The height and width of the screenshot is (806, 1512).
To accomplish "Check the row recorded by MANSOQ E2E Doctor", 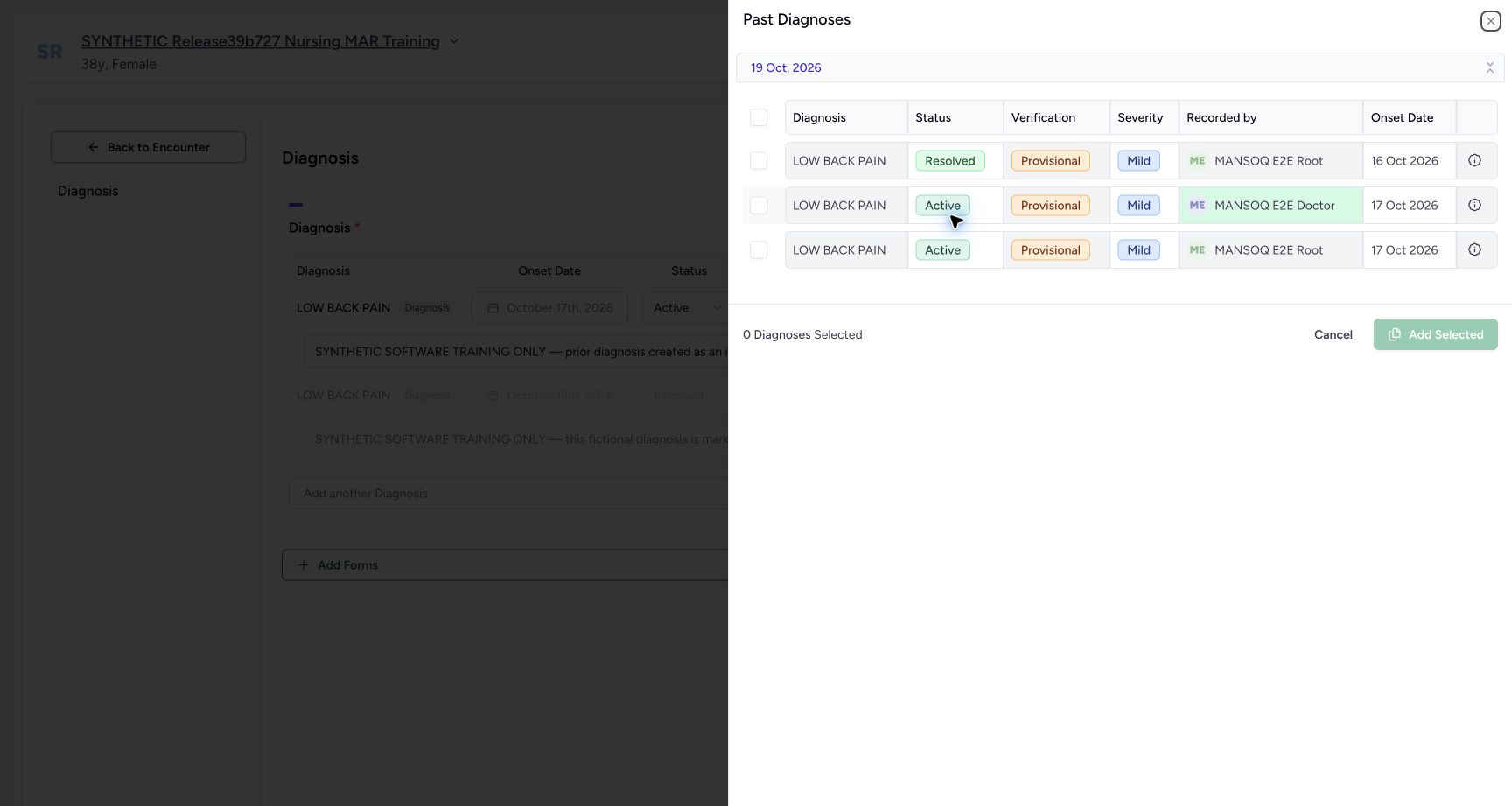I will [759, 205].
